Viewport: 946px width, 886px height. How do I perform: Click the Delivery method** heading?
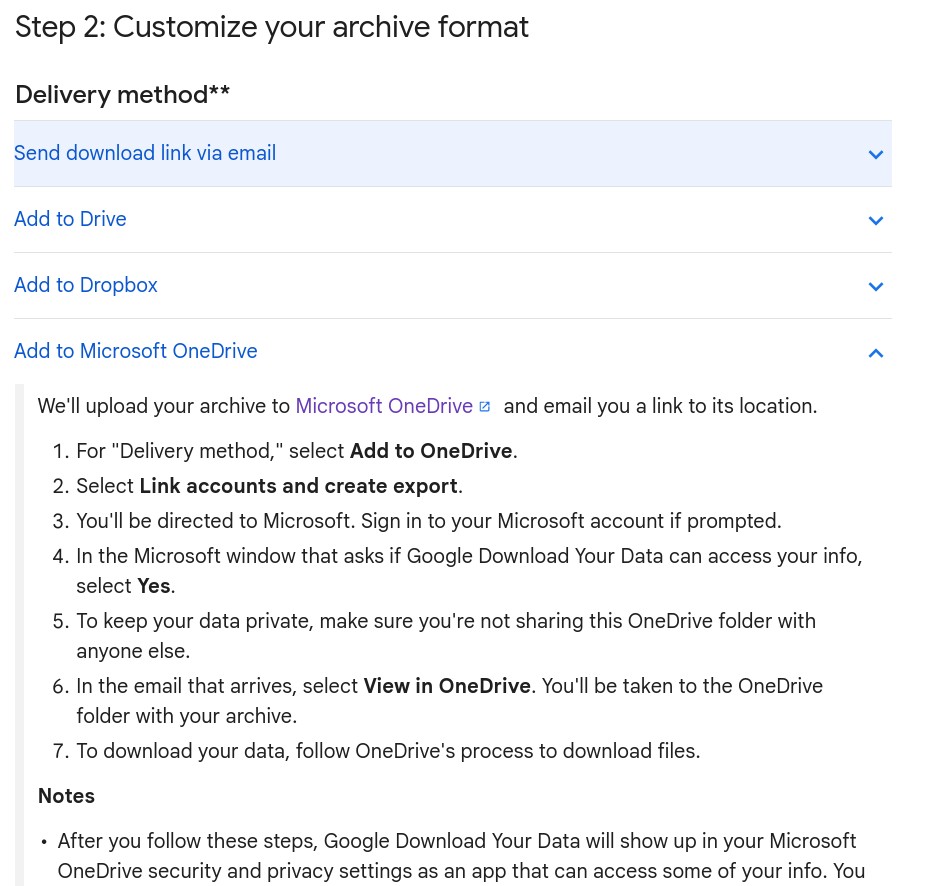[122, 95]
